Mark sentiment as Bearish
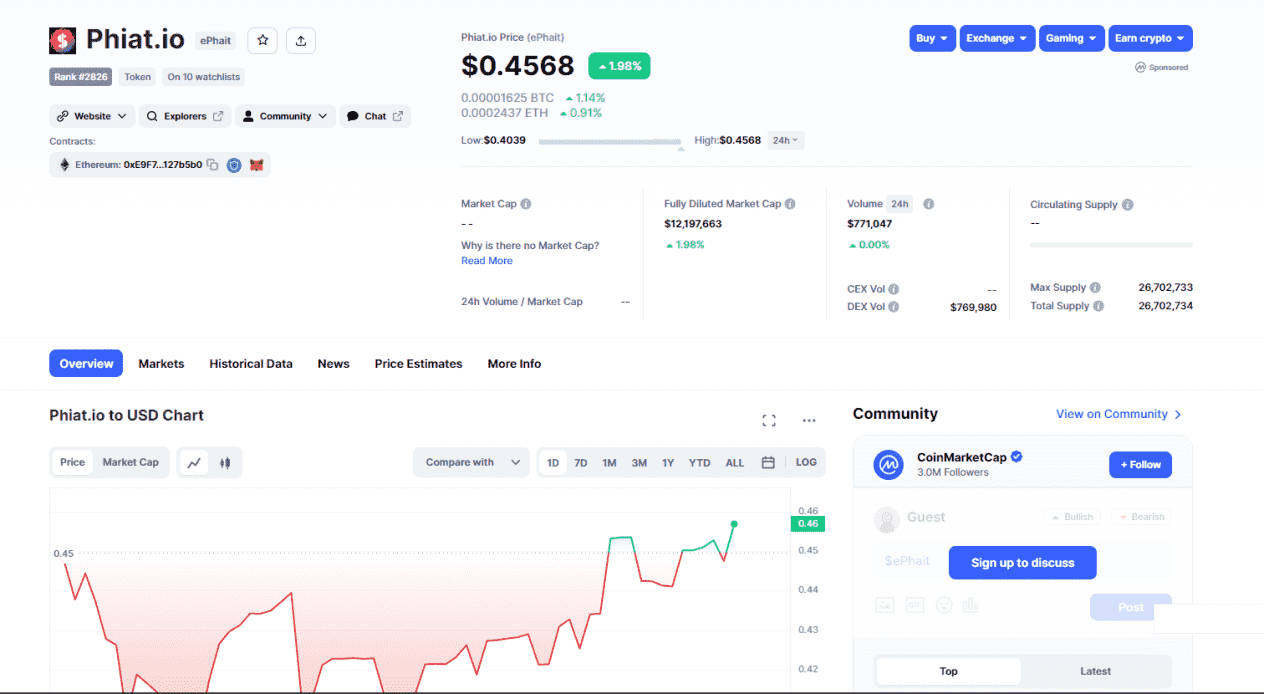The width and height of the screenshot is (1264, 694). 1140,517
